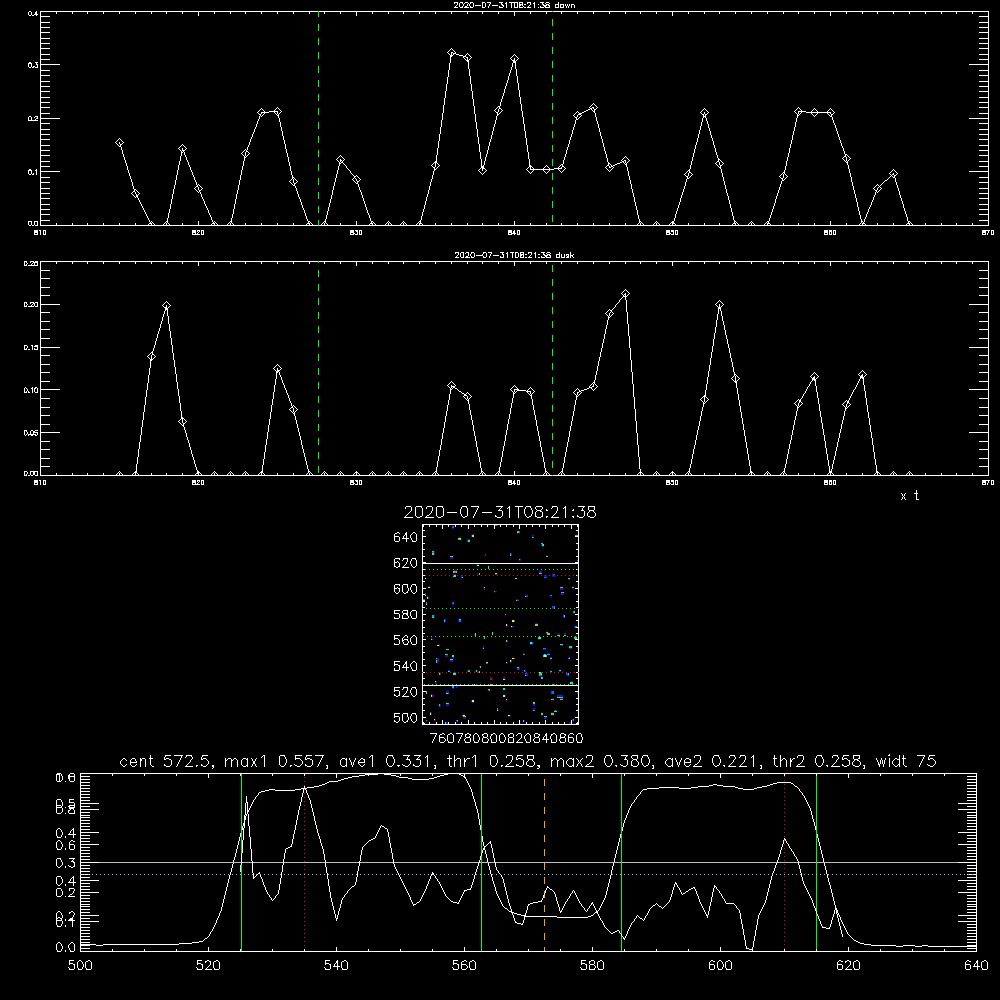
Task: Click the green vertical line near 563 in the bottom plot
Action: (x=481, y=861)
